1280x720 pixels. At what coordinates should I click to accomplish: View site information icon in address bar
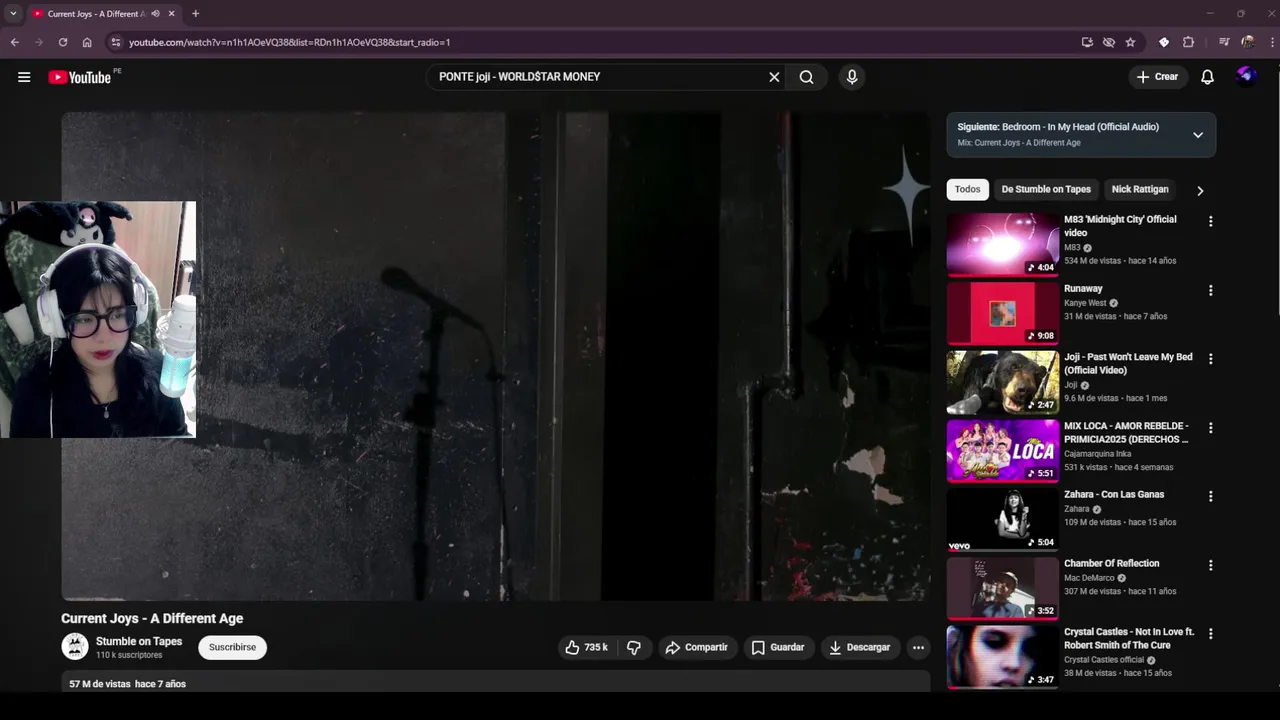pyautogui.click(x=116, y=42)
